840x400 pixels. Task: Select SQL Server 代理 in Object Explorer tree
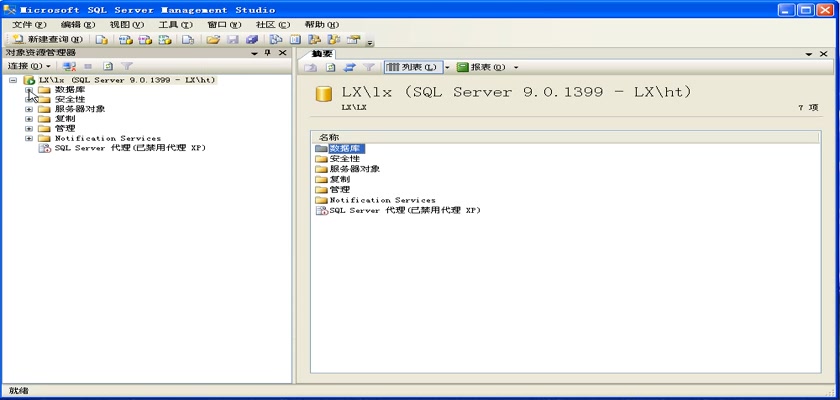point(130,148)
